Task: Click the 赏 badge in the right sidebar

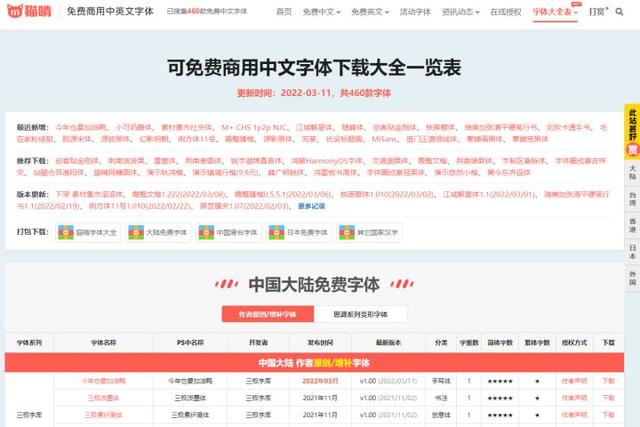Action: click(x=631, y=150)
